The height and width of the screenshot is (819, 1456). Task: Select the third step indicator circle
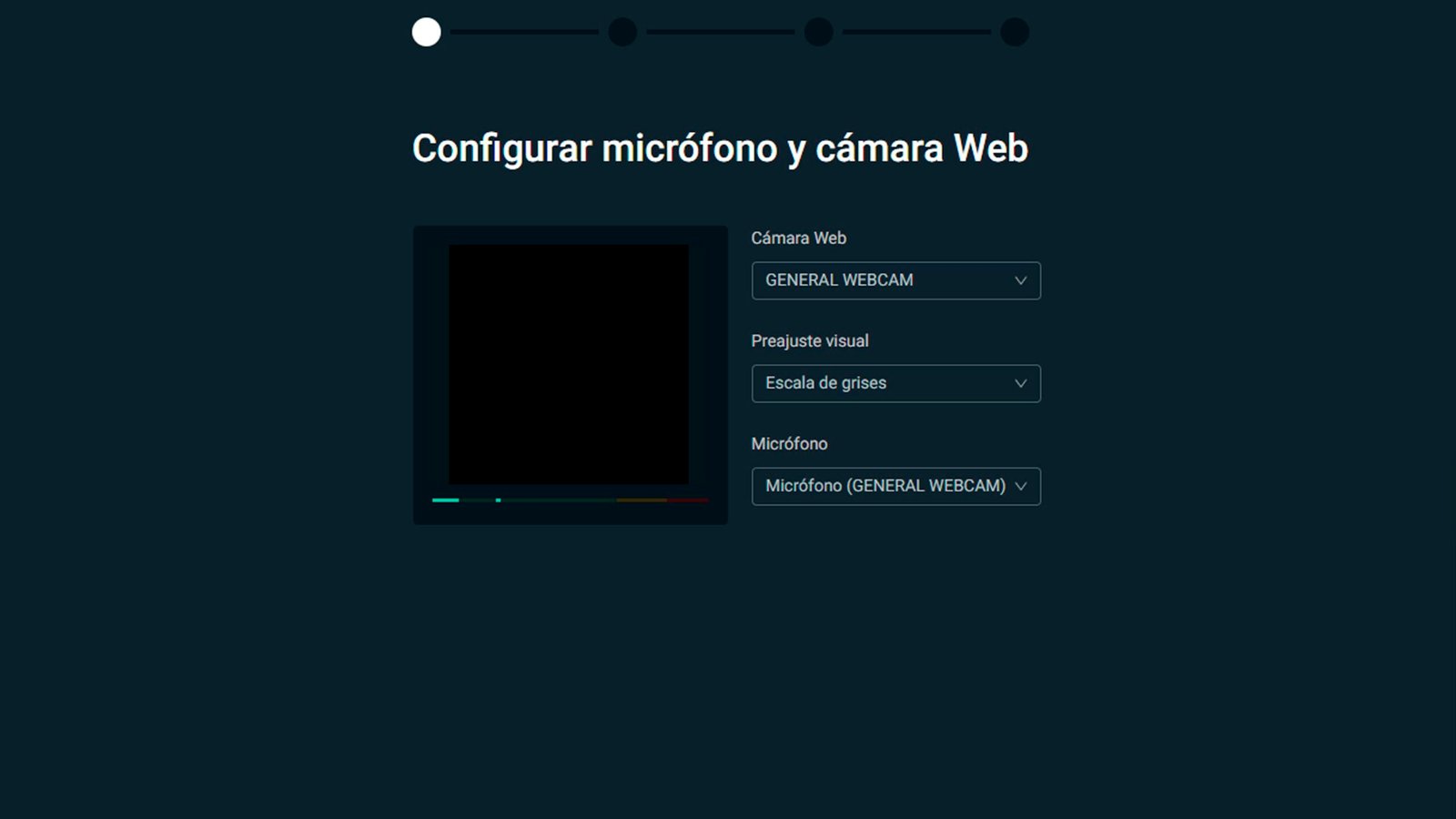tap(819, 32)
